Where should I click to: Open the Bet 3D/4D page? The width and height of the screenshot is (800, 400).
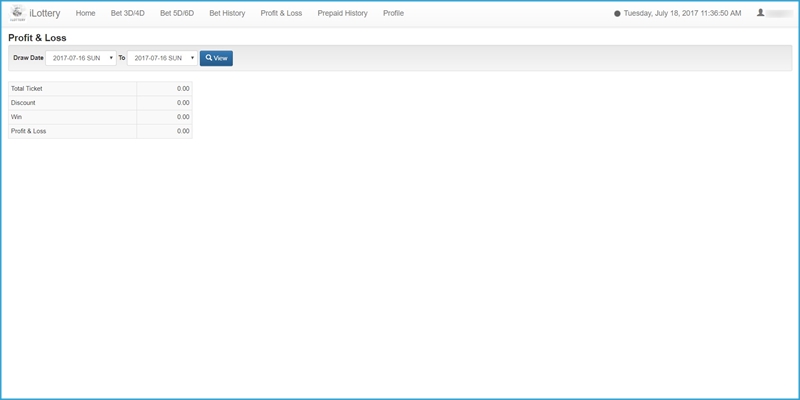127,14
